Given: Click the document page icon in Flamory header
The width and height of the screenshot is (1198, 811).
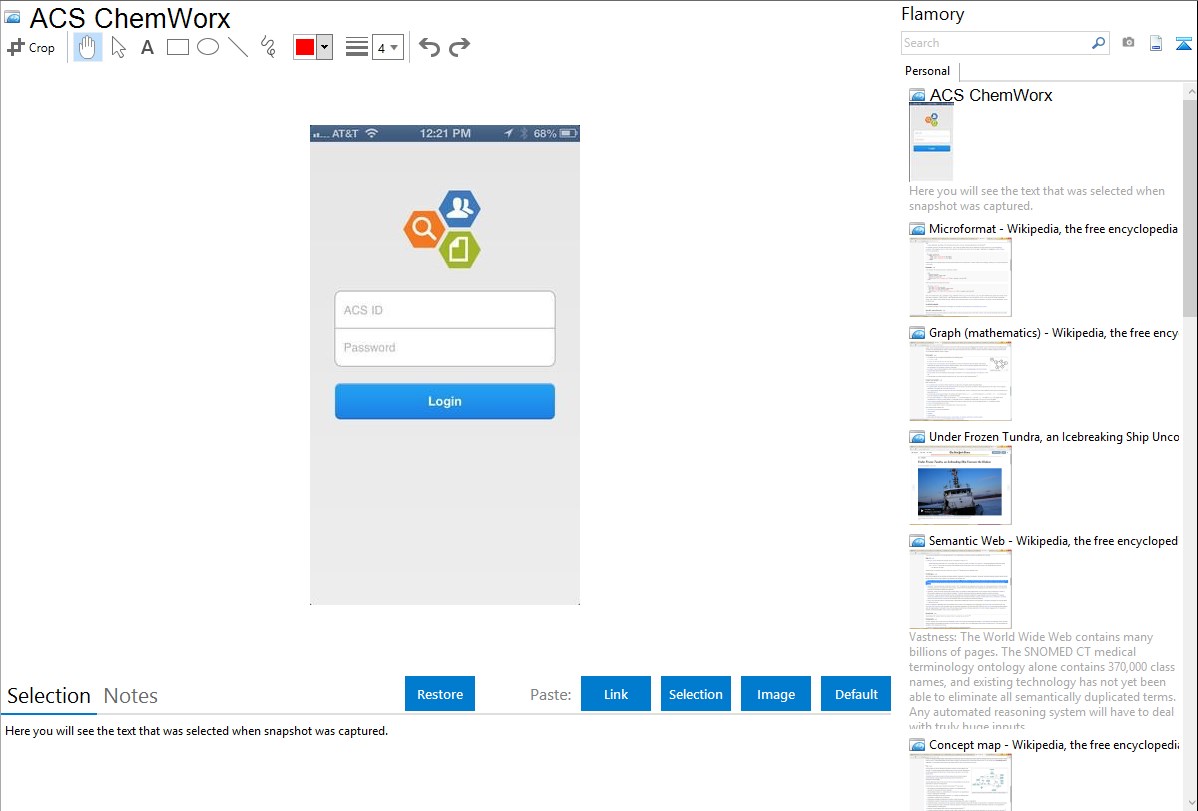Looking at the screenshot, I should pos(1156,43).
